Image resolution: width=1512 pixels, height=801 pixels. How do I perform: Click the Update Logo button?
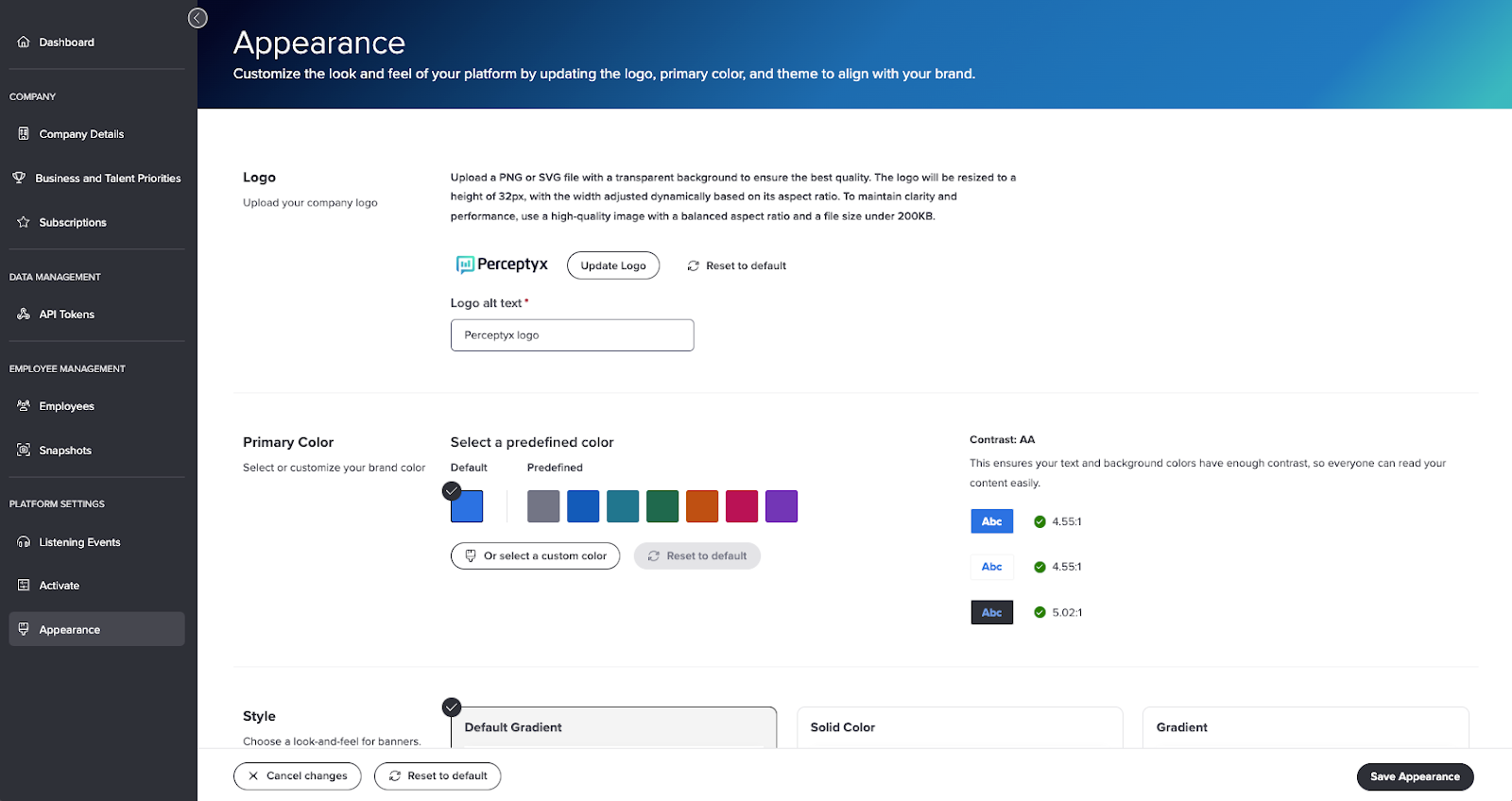pos(613,265)
